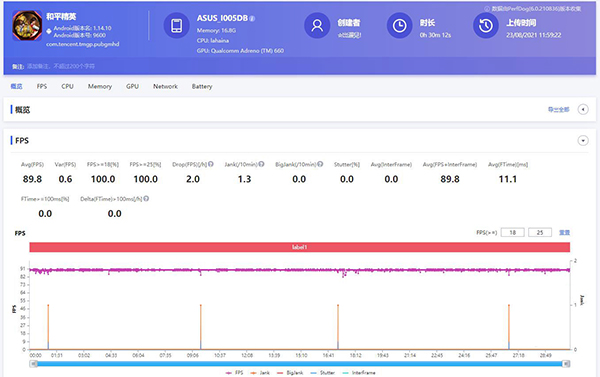
Task: Toggle the Jank series in chart legend
Action: [x=260, y=372]
